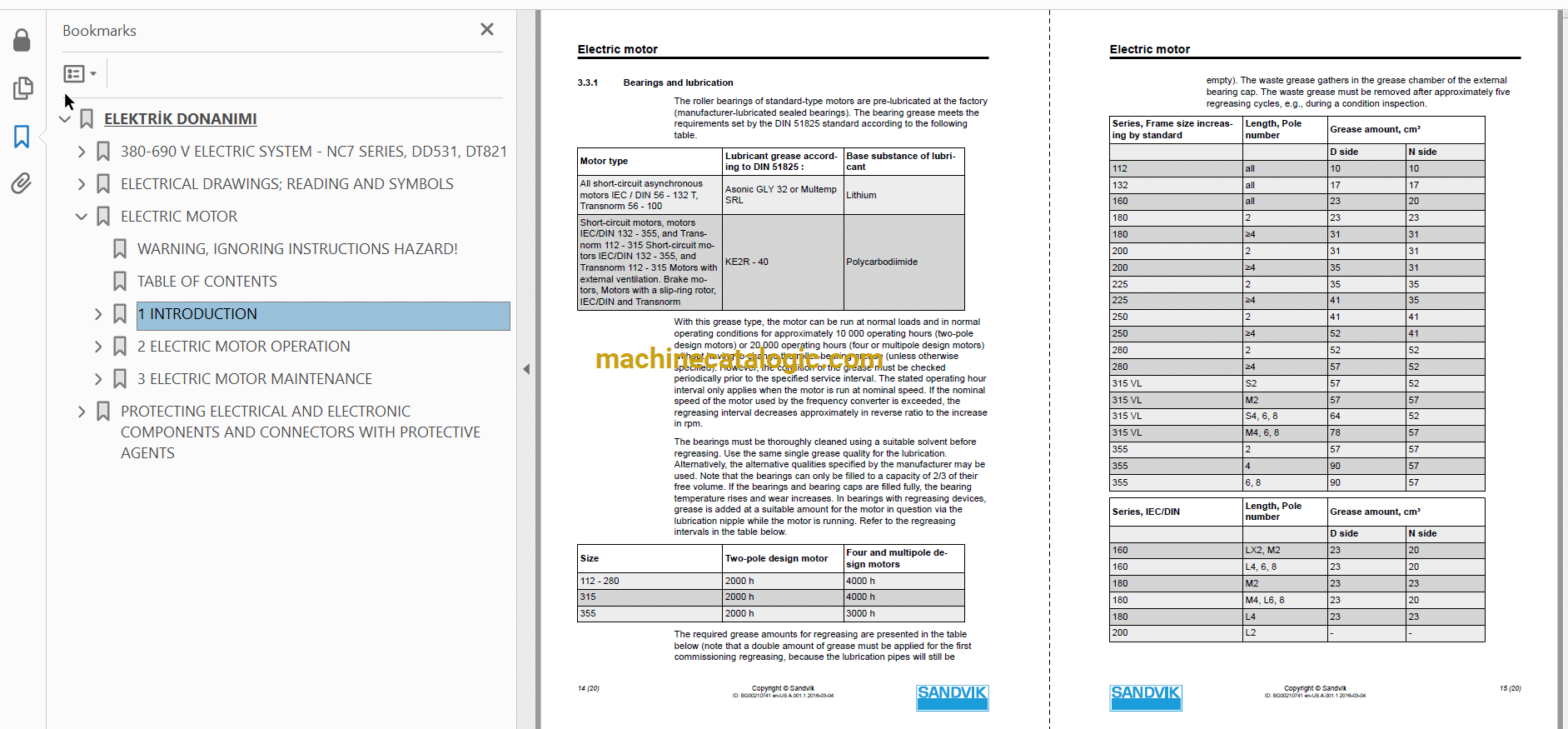Screen dimensions: 1568x729
Task: Go to ELECTRICAL DRAWINGS; READING AND SYMBOLS
Action: [286, 184]
